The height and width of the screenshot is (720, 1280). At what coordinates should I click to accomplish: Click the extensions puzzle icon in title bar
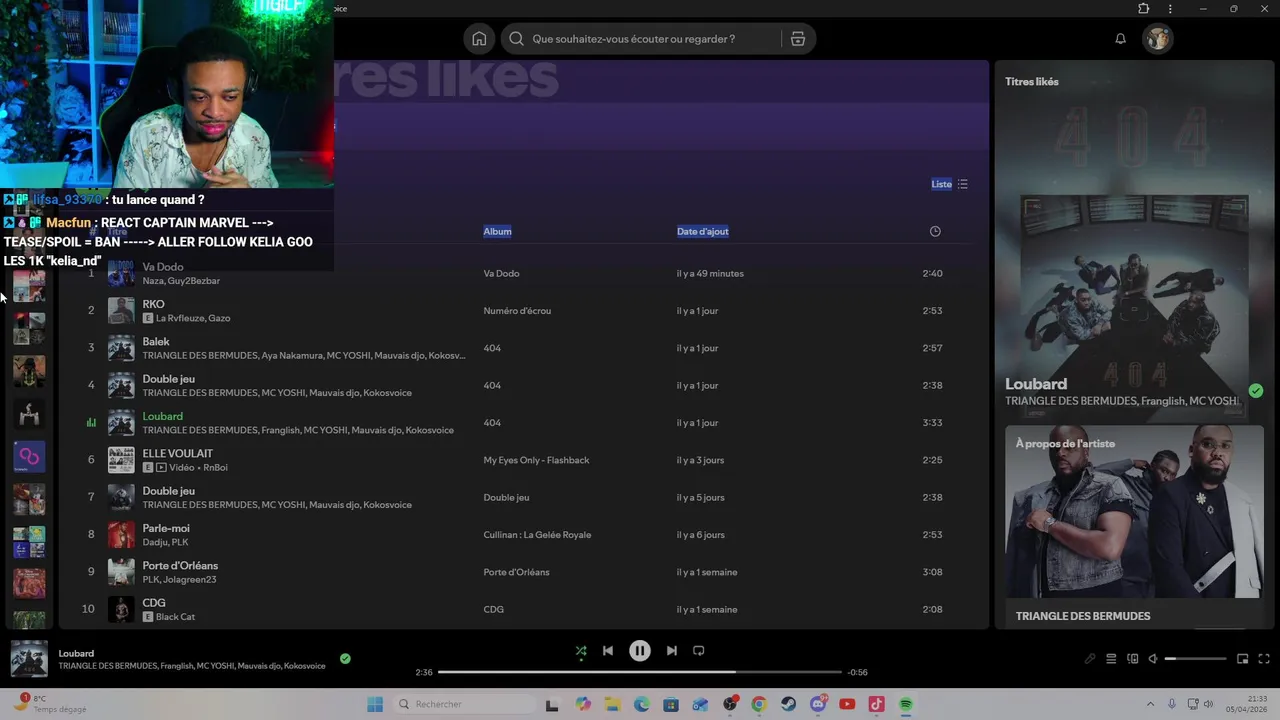tap(1144, 9)
